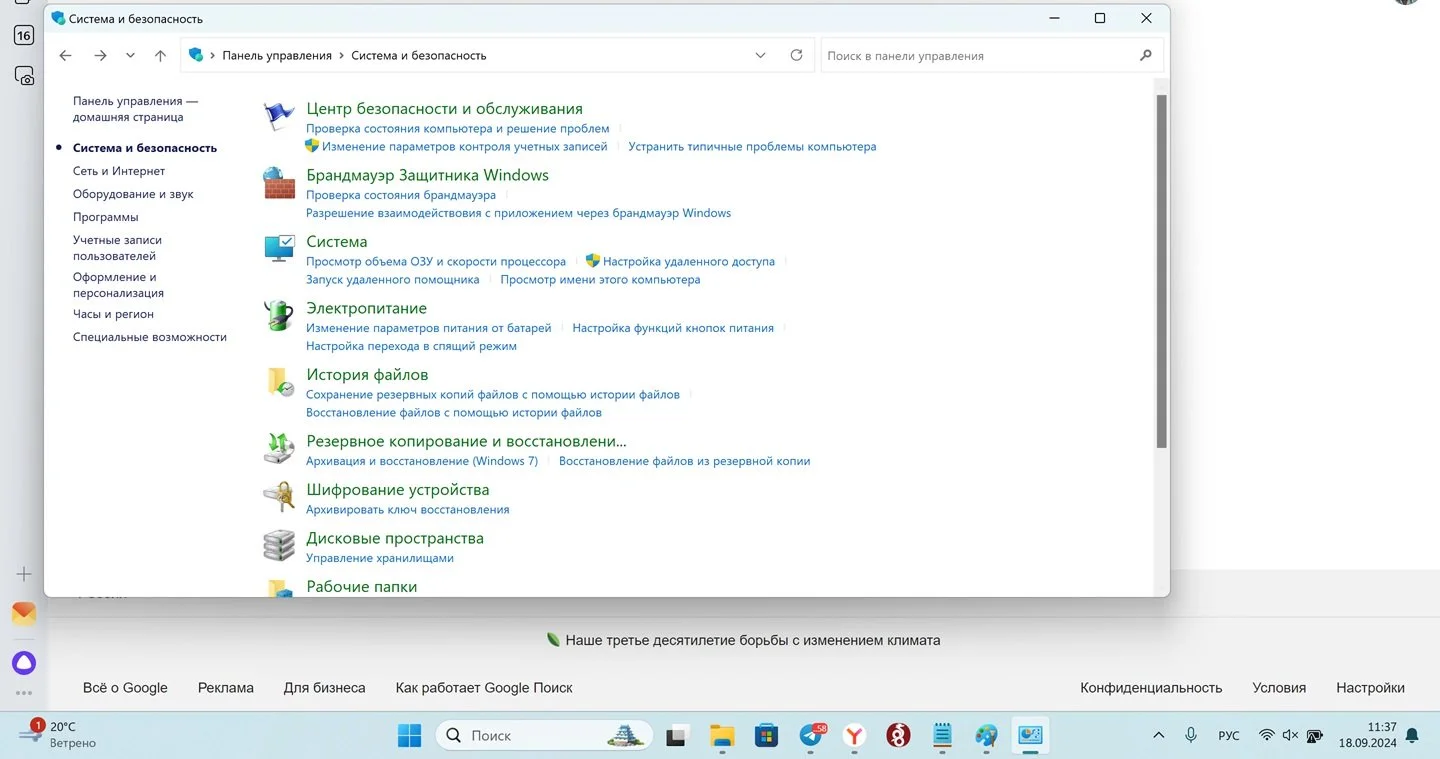Open the weather widget 20°C Ветрено

(60, 735)
